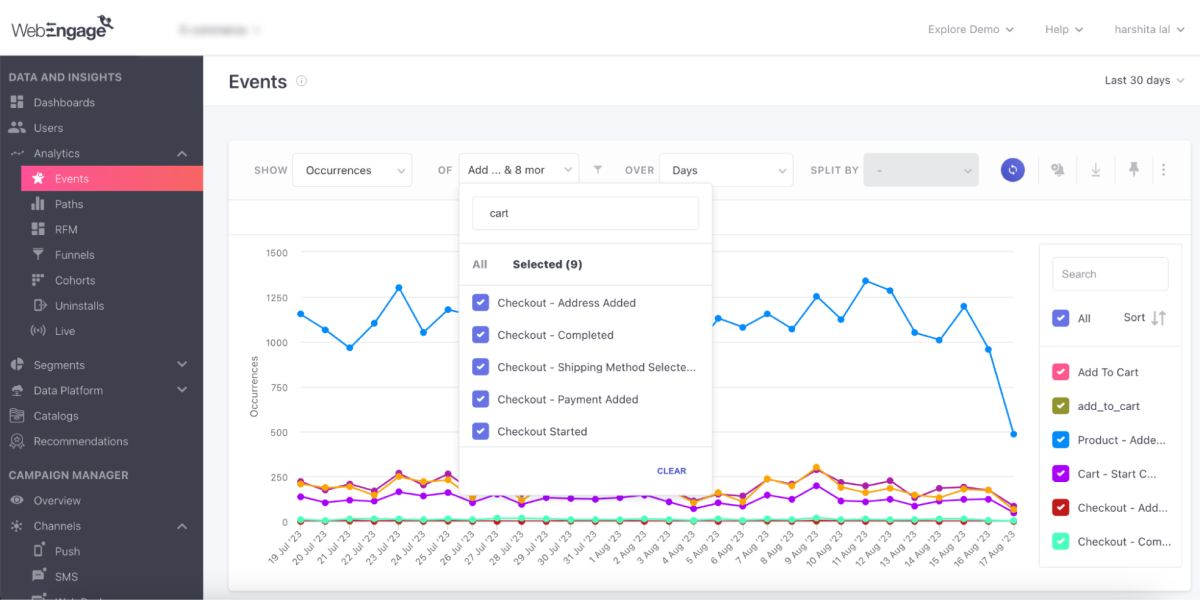
Task: Click the CLEAR link in event dropdown
Action: [671, 471]
